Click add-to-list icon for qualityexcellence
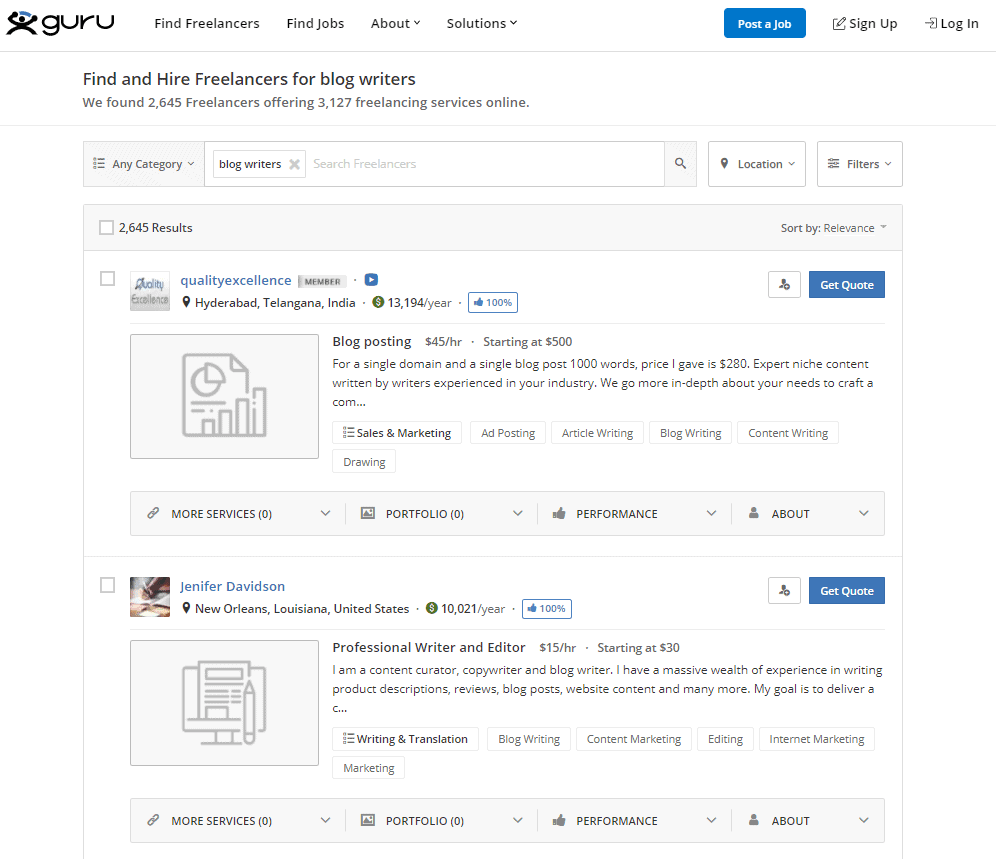The image size is (996, 859). [784, 285]
